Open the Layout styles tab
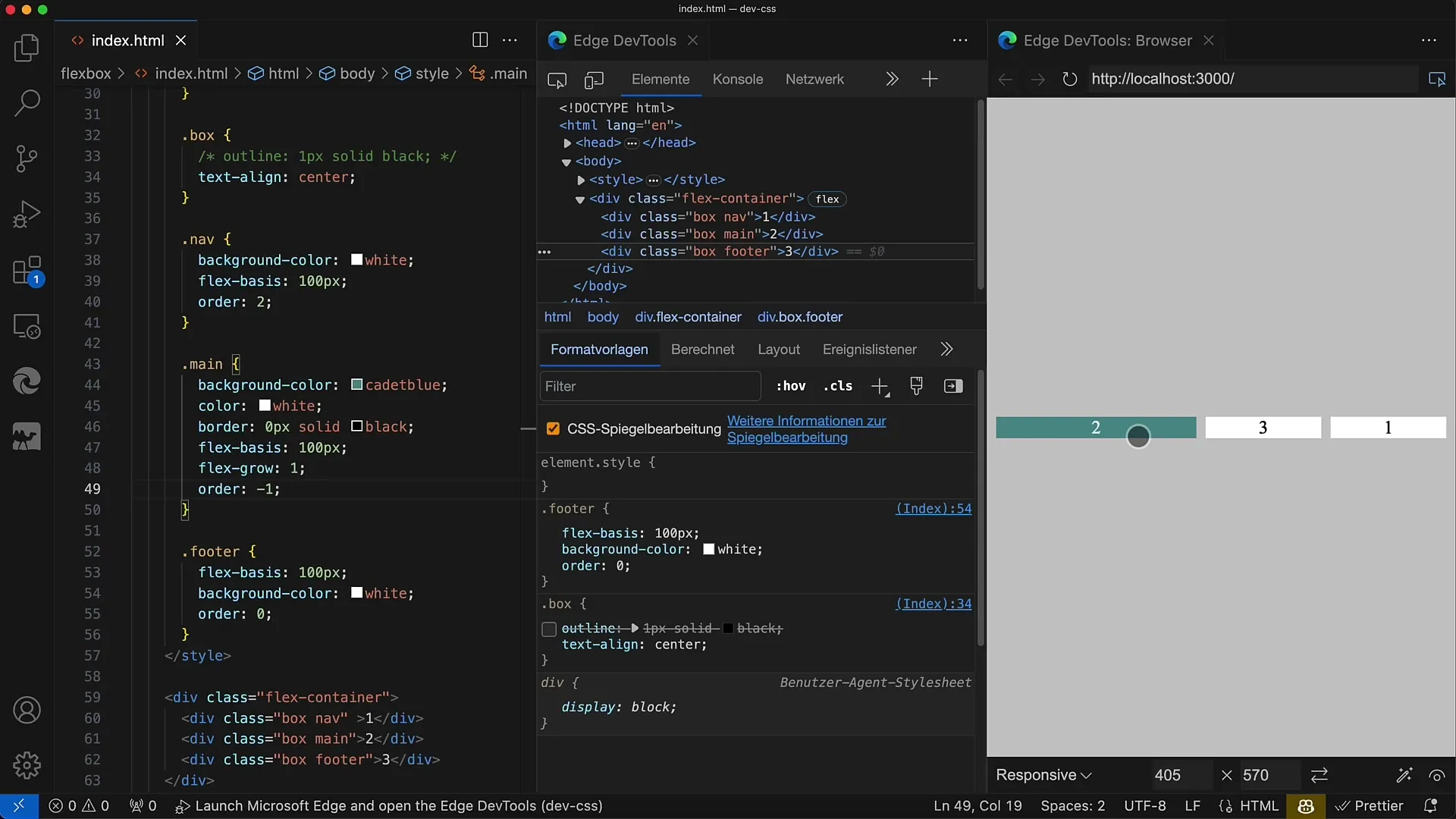The height and width of the screenshot is (819, 1456). tap(779, 350)
